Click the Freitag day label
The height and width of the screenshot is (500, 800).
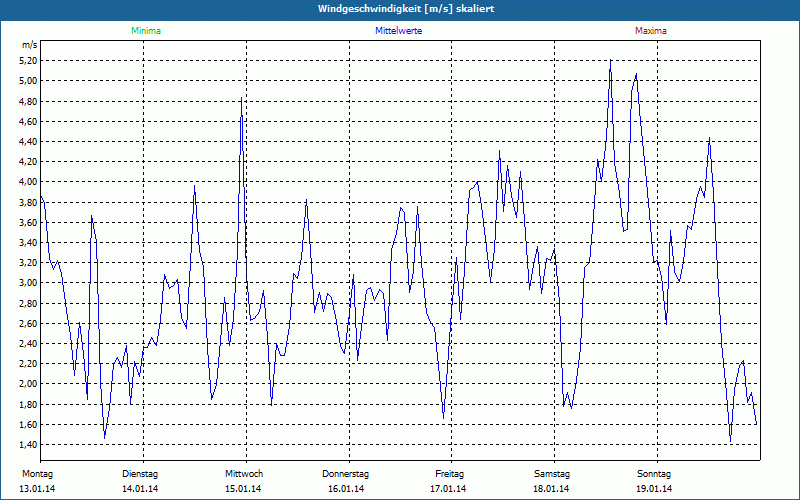[x=449, y=474]
